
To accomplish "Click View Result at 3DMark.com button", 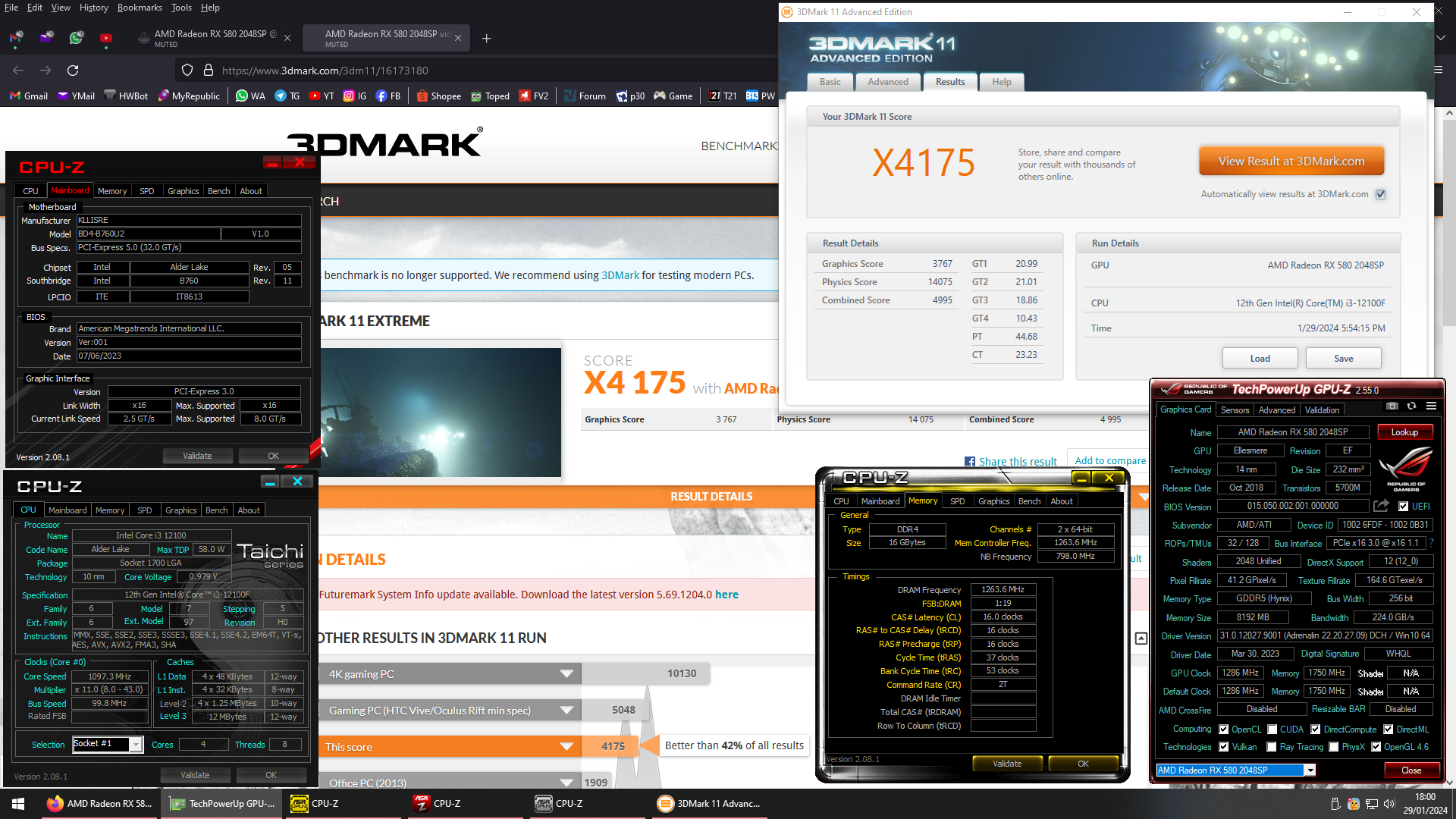I will [1291, 162].
